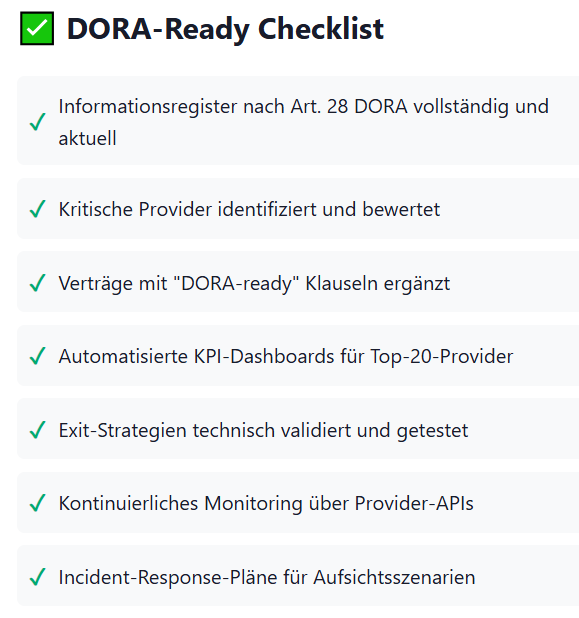Select 'Kontinuierliches Monitoring über Provider-APIs' row
This screenshot has height=618, width=579.
tap(298, 503)
